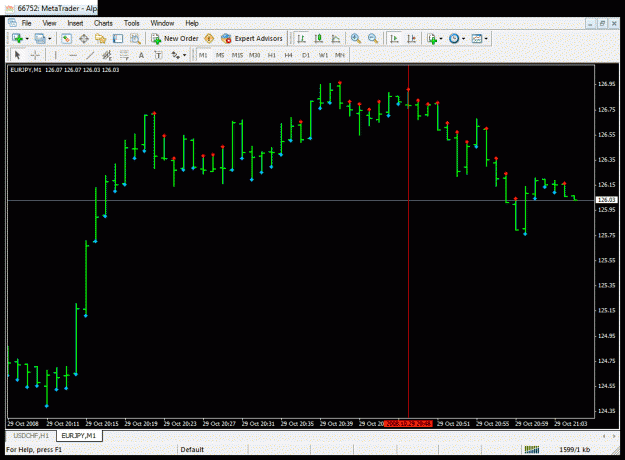Select the Vertical Line drawing tool
625x460 pixels.
click(55, 55)
